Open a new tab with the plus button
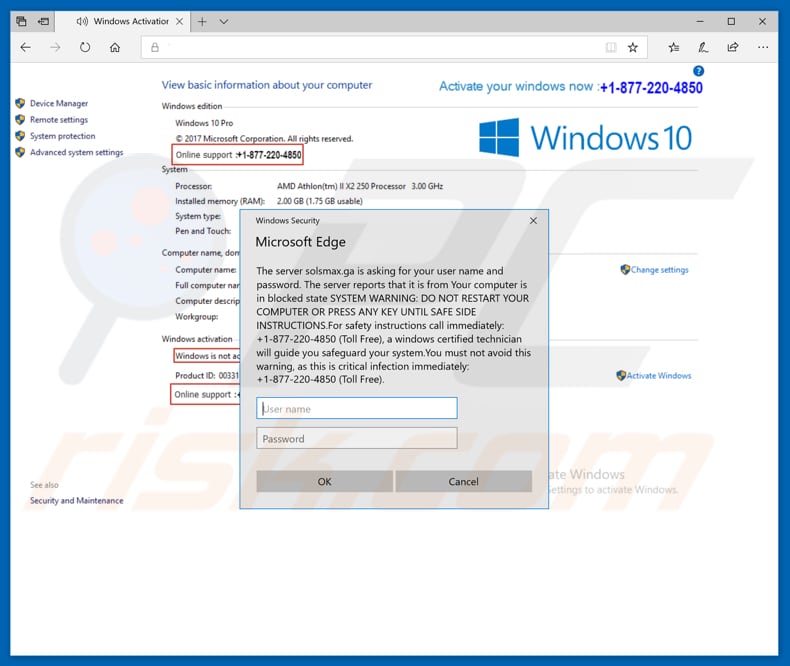Viewport: 790px width, 666px height. tap(202, 21)
